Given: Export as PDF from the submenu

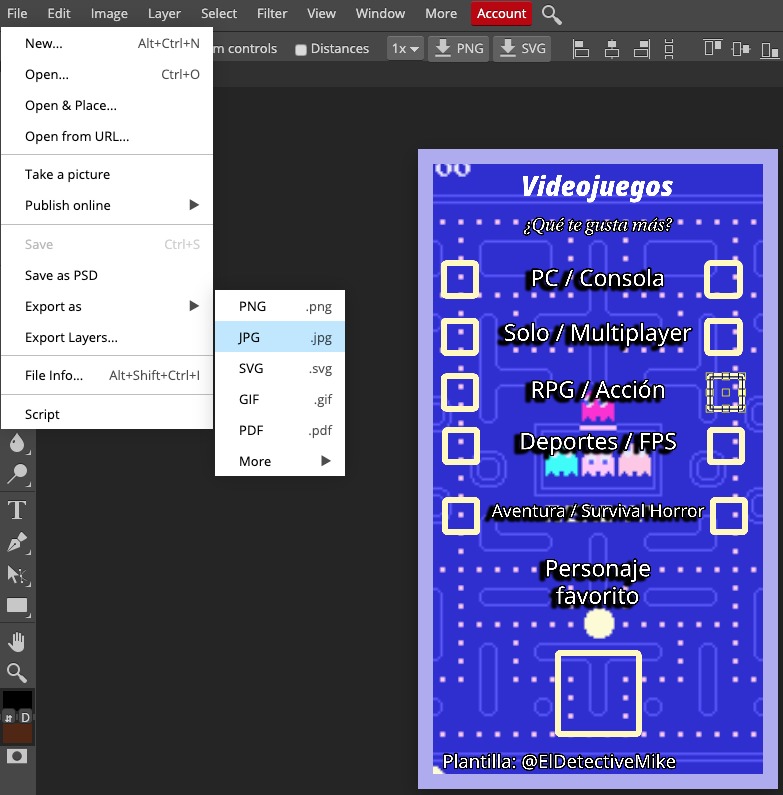Looking at the screenshot, I should point(280,430).
